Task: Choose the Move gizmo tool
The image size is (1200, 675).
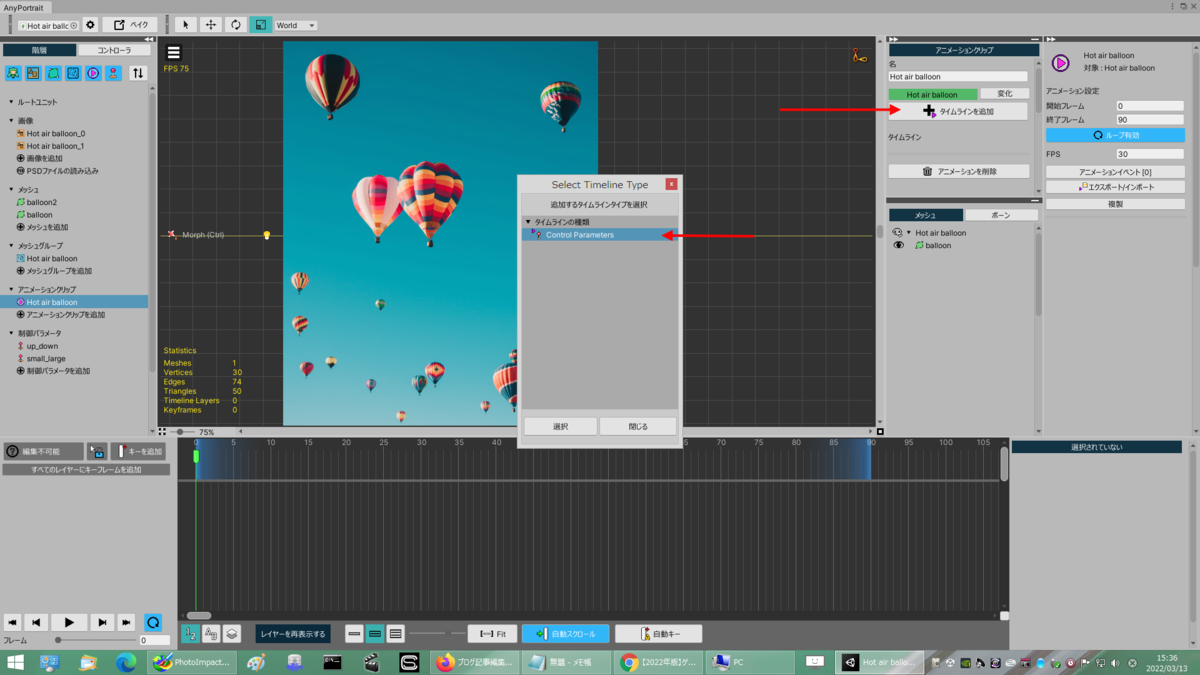Action: coord(210,25)
